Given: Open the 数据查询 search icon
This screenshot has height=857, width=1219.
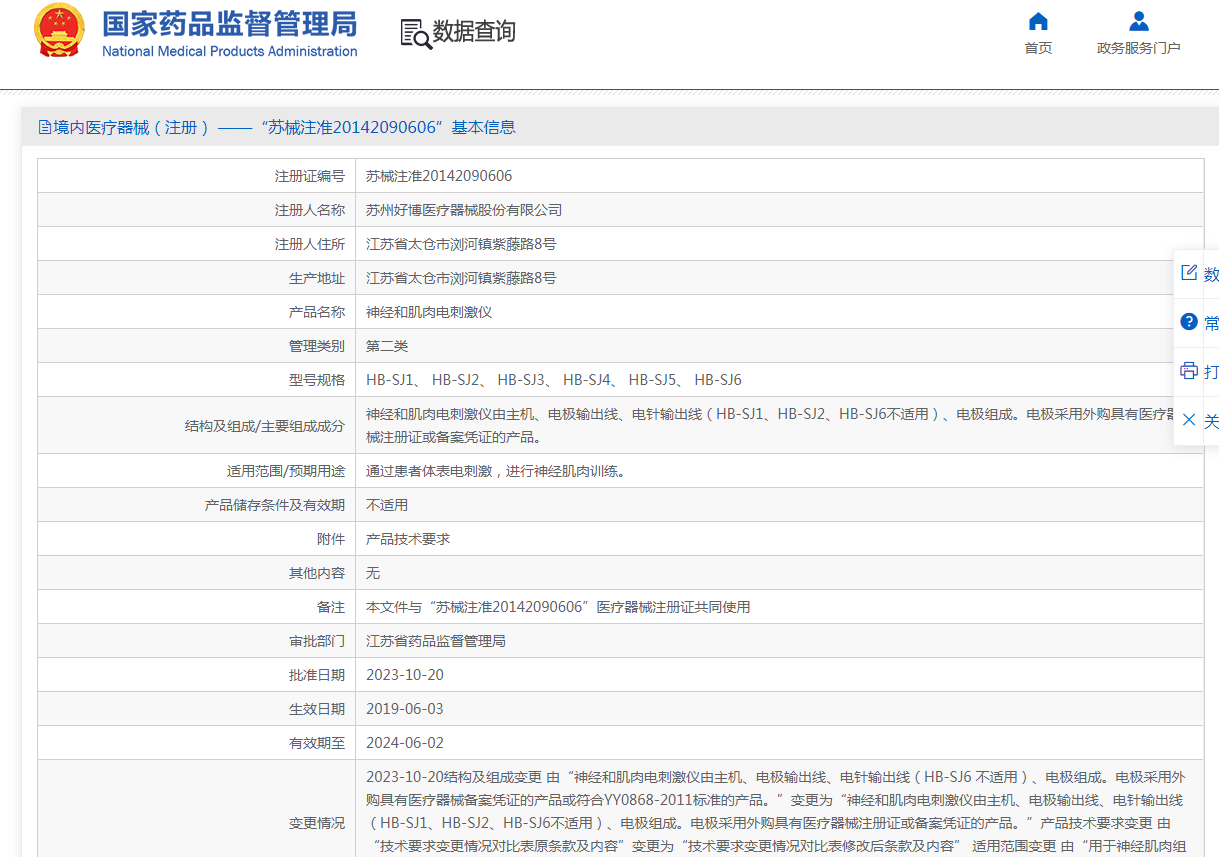Looking at the screenshot, I should point(416,33).
